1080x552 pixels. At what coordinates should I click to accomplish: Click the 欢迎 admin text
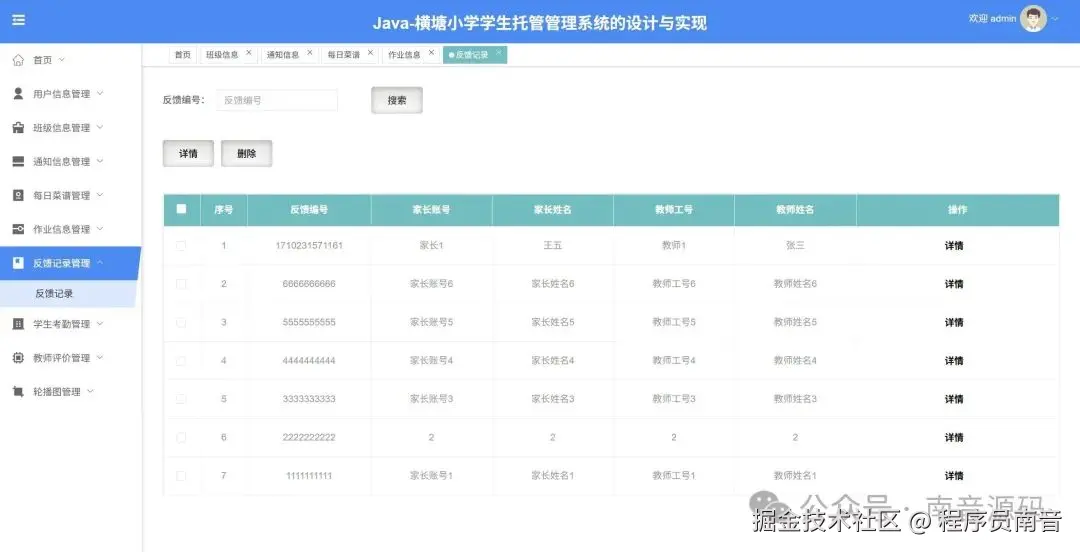[x=992, y=19]
